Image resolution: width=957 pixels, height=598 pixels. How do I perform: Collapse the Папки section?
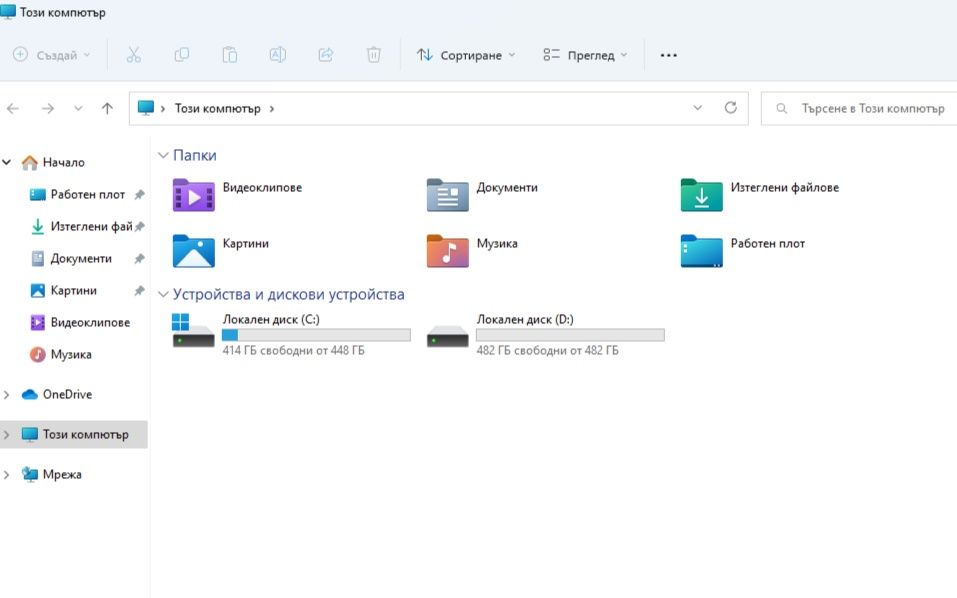[x=163, y=156]
